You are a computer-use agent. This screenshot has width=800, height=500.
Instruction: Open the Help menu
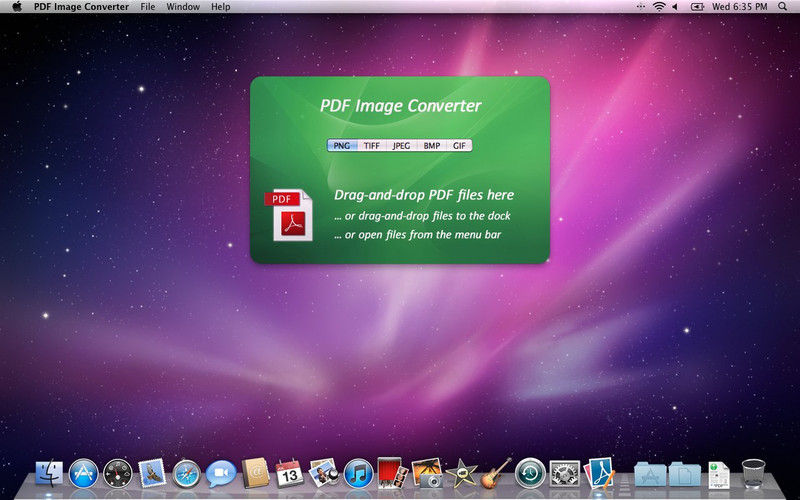pos(220,7)
